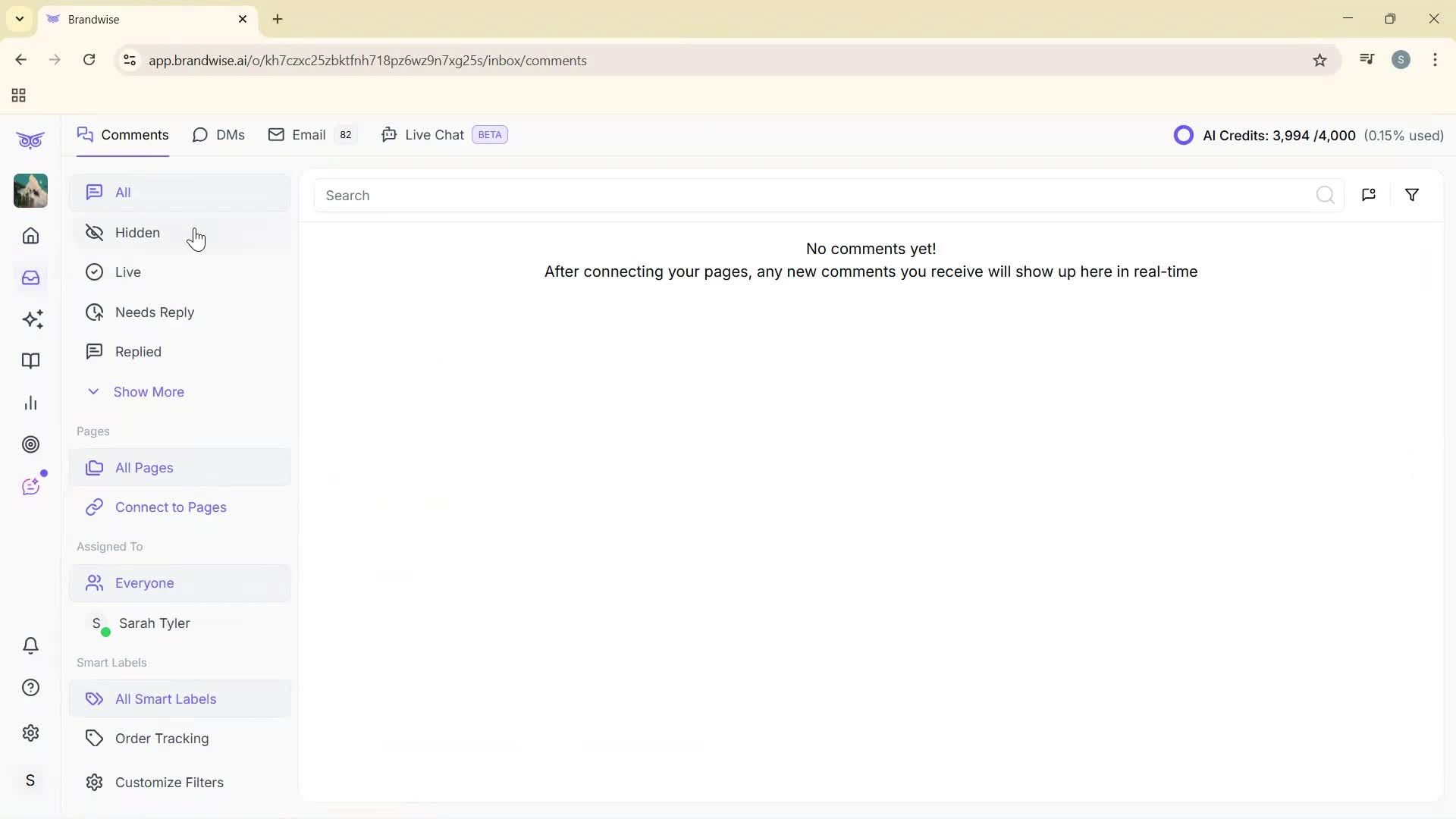Viewport: 1456px width, 819px height.
Task: Expand Show More filter options
Action: click(x=149, y=392)
